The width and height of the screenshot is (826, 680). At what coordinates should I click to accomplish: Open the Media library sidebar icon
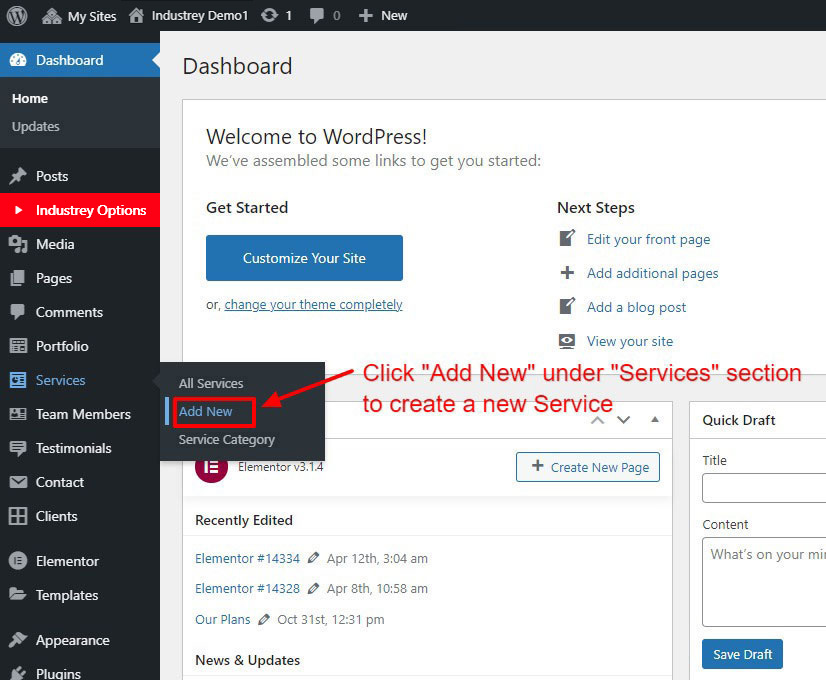click(18, 244)
